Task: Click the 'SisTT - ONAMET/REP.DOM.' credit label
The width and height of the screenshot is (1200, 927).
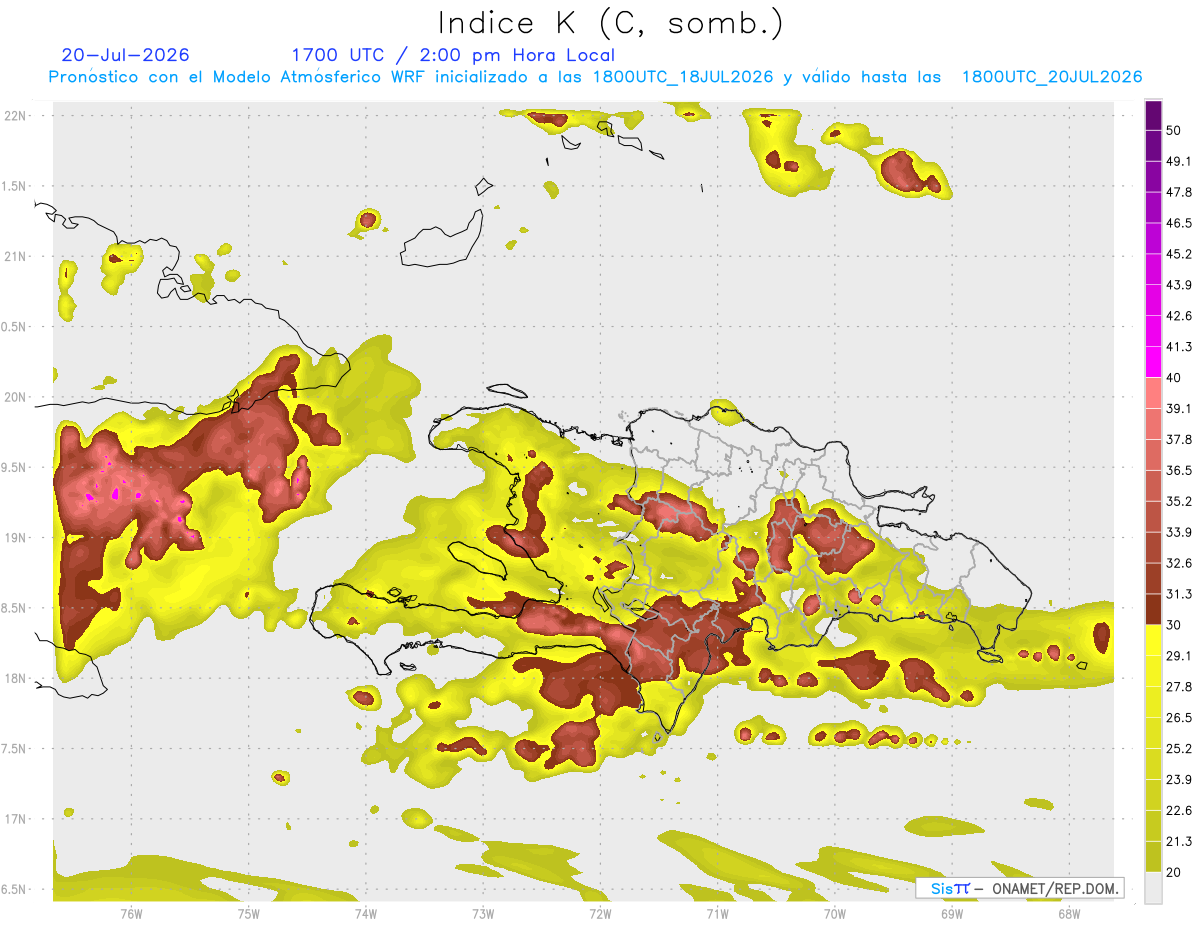Action: tap(1020, 888)
